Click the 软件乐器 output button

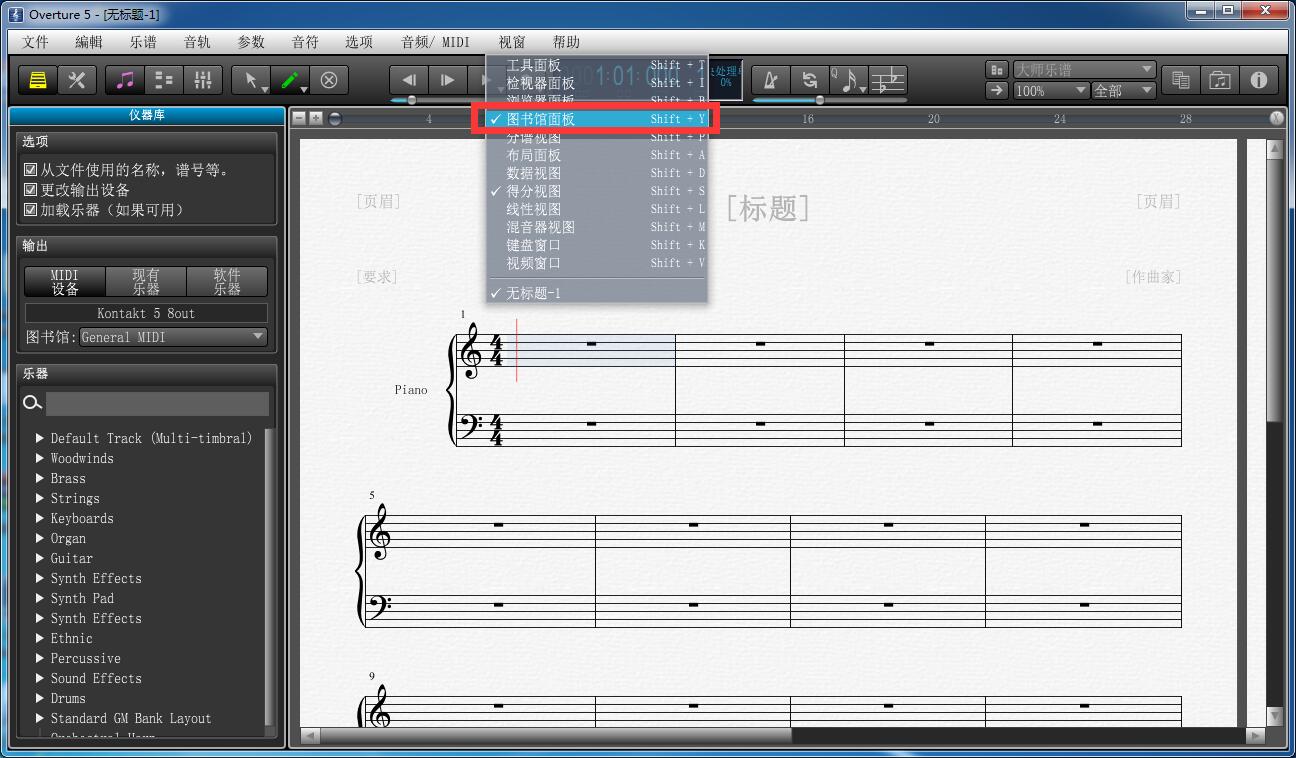227,281
